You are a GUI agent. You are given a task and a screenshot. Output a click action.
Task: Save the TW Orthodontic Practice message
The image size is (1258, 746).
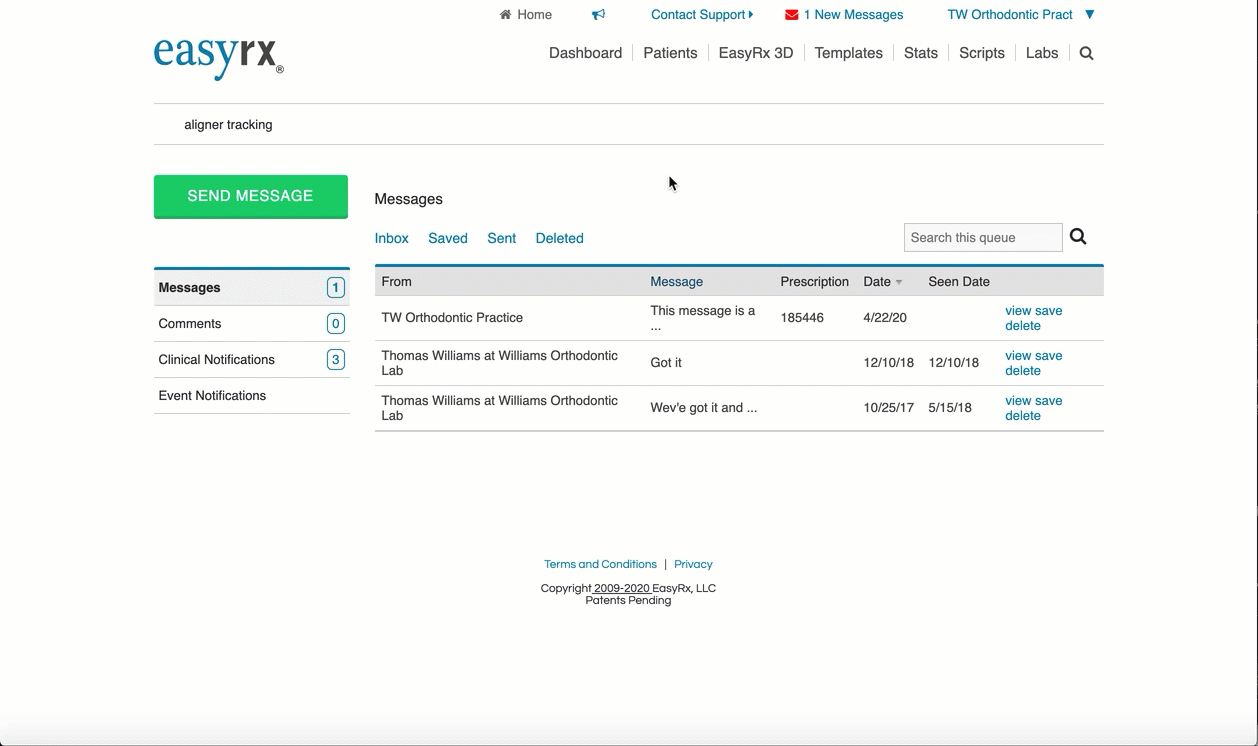click(1048, 311)
